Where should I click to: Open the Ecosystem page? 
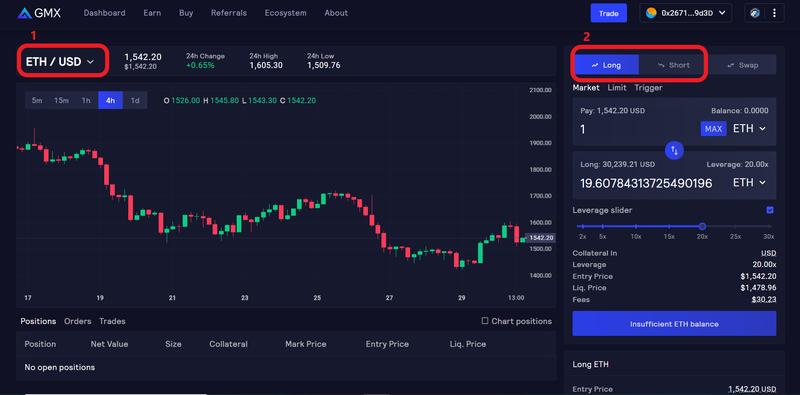click(286, 13)
